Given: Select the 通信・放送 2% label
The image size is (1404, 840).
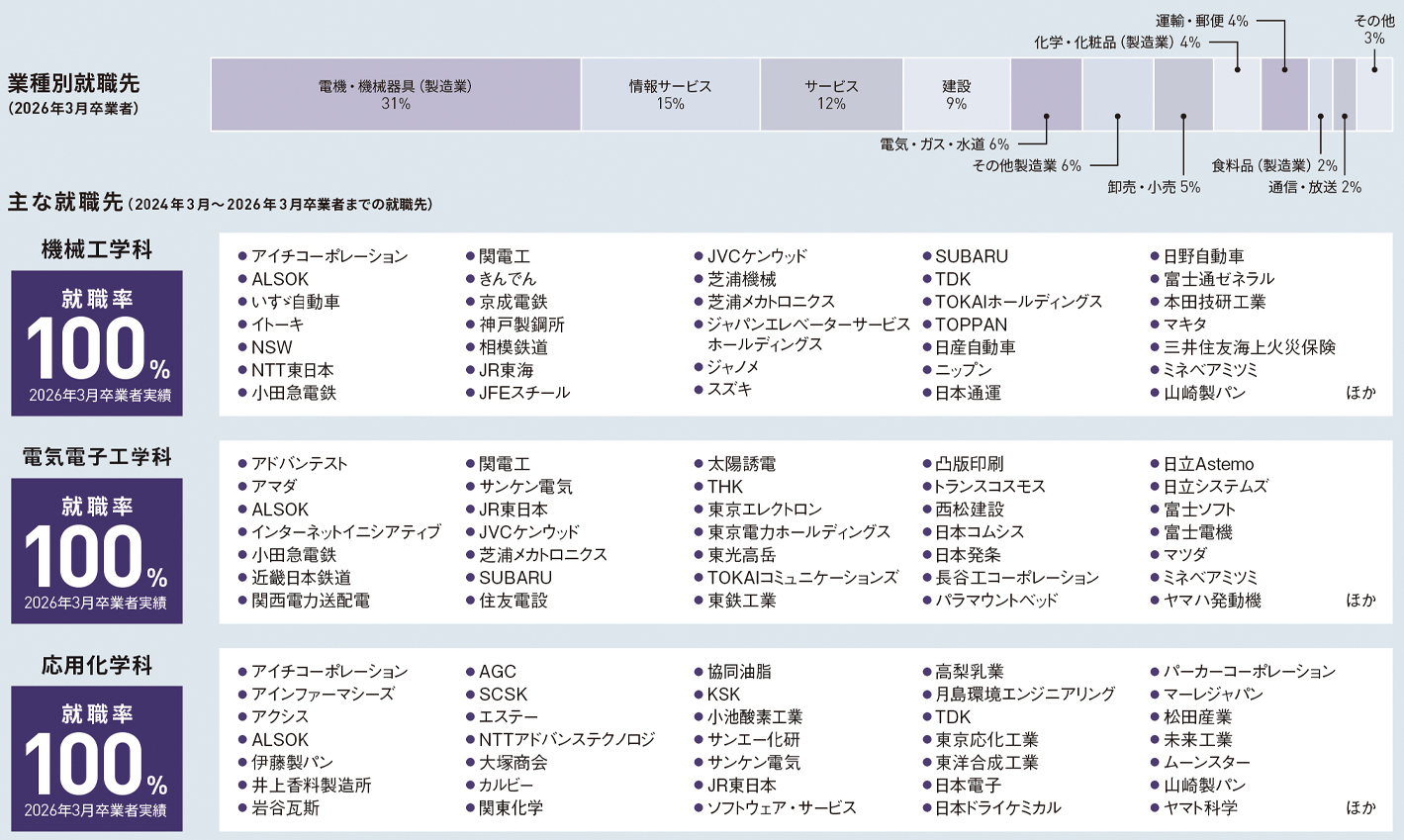Looking at the screenshot, I should click(x=1315, y=187).
